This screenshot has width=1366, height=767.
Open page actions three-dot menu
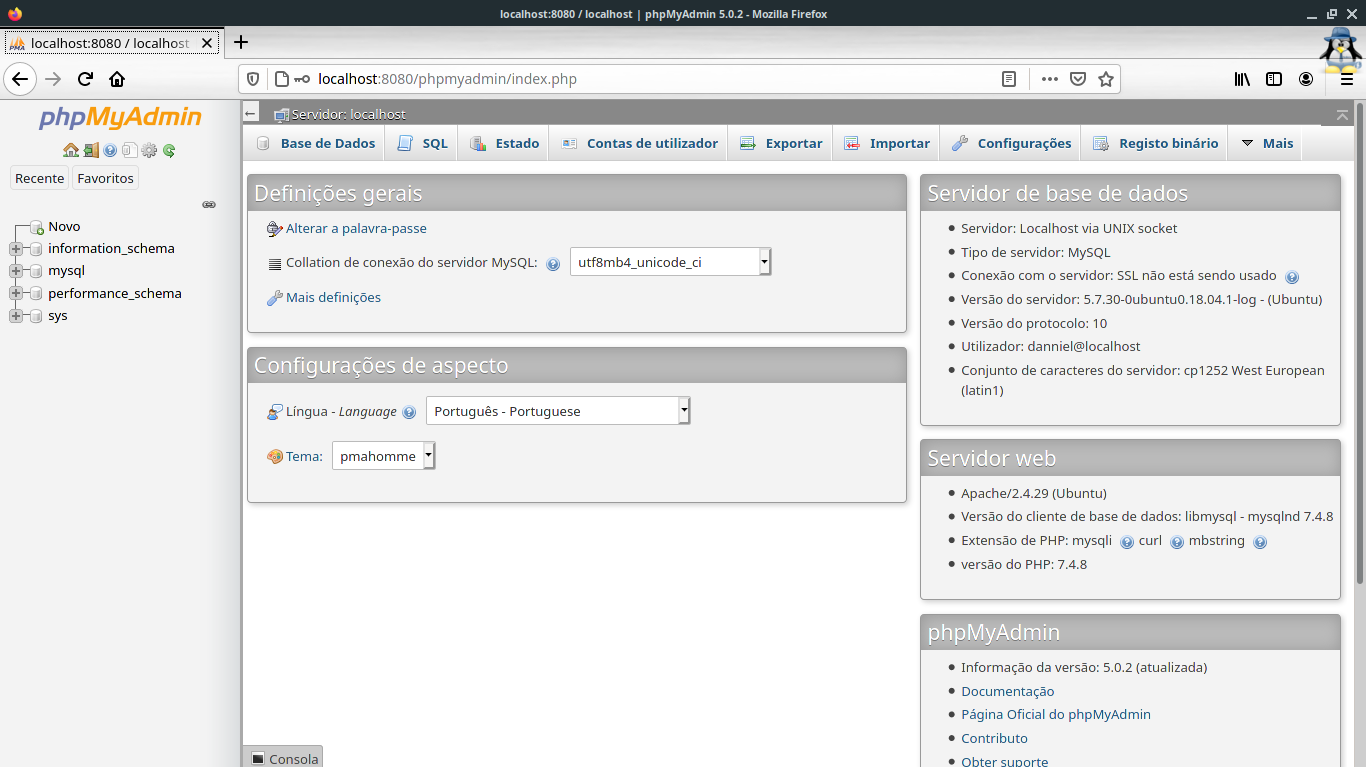(x=1049, y=79)
